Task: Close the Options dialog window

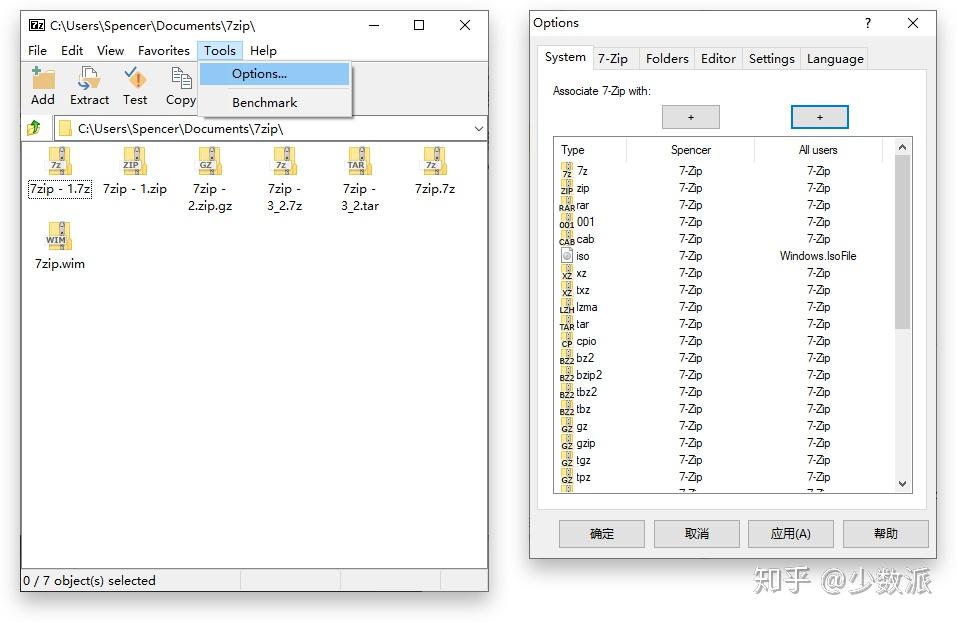Action: [x=913, y=23]
